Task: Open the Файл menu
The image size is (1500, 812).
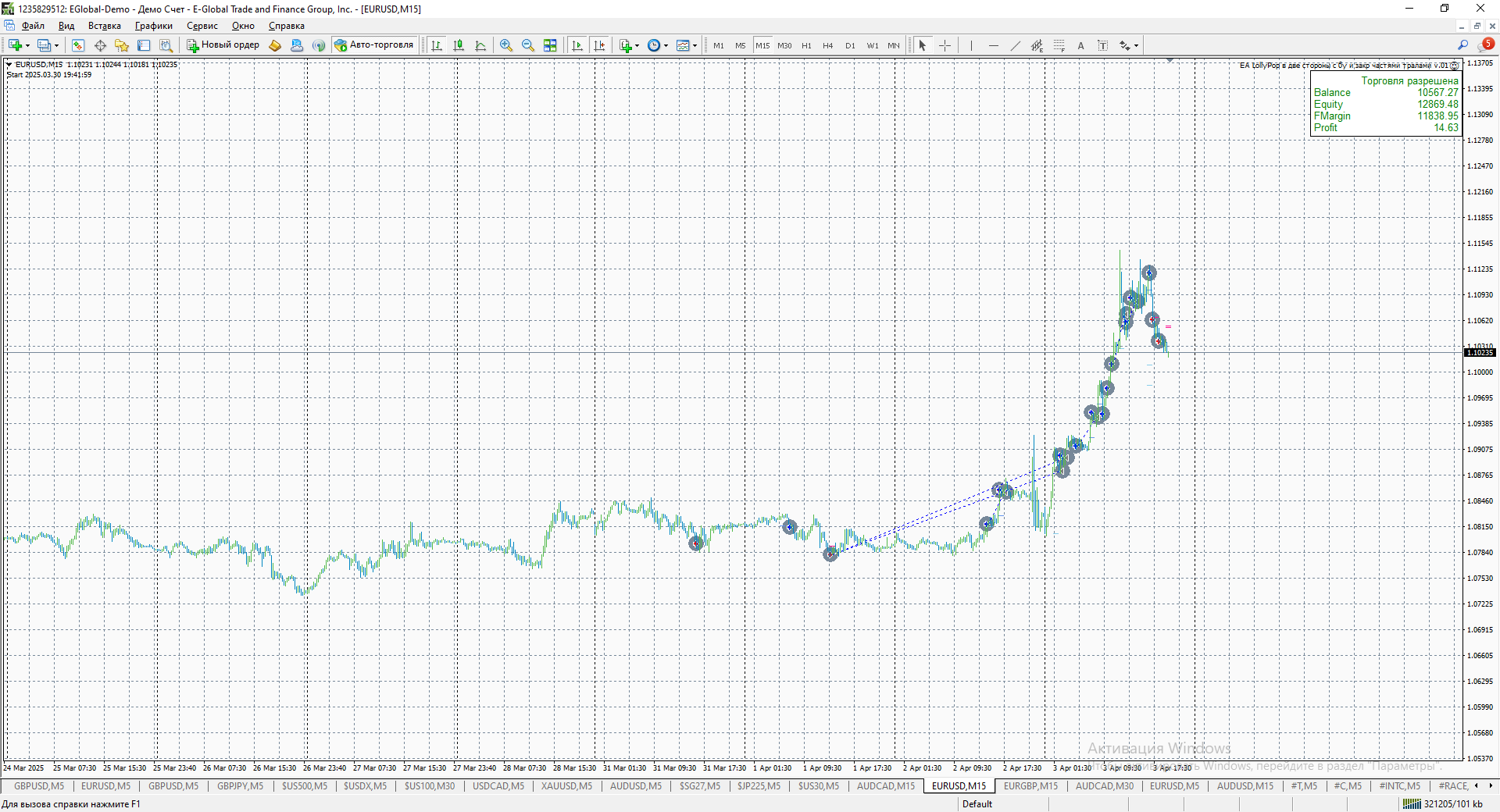Action: click(x=33, y=26)
